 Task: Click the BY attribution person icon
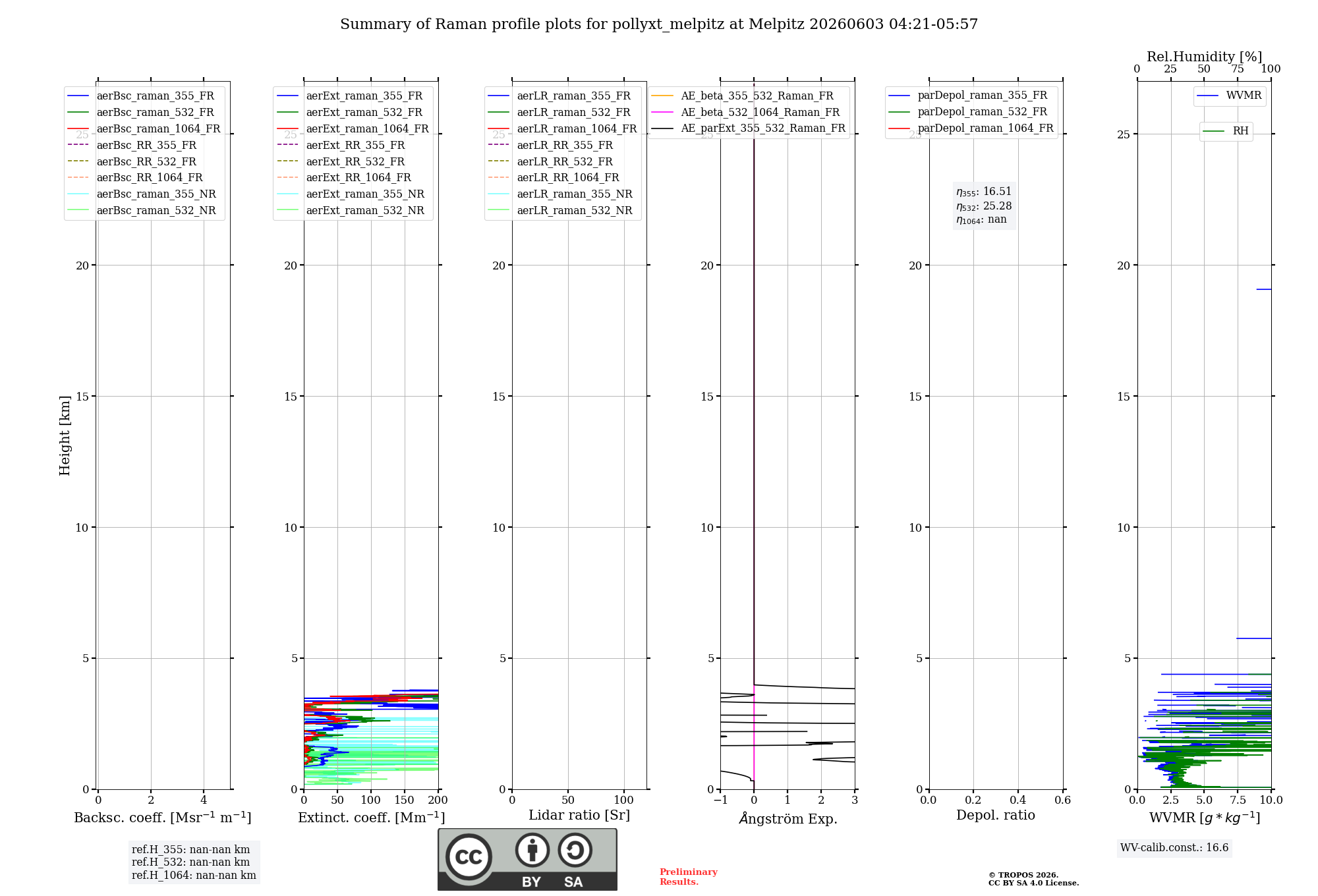pyautogui.click(x=532, y=850)
